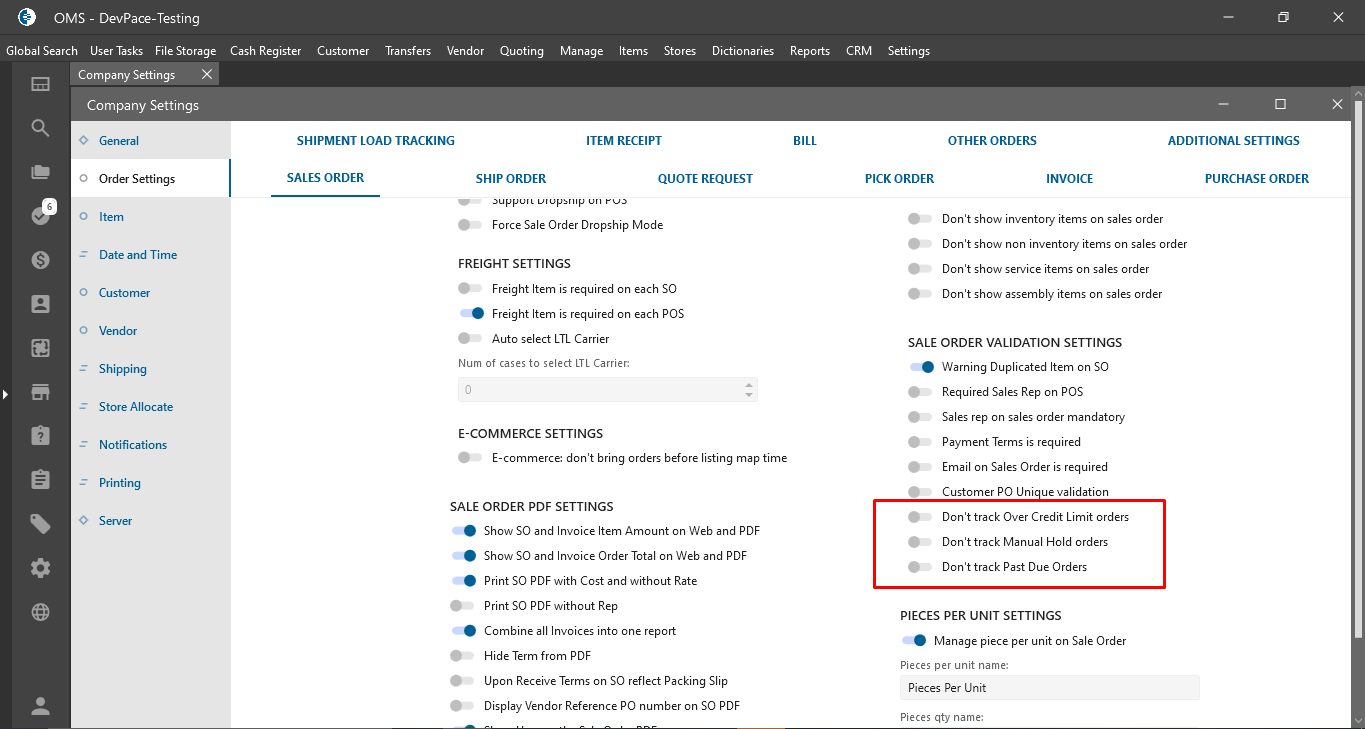The width and height of the screenshot is (1365, 729).
Task: Toggle Warning Duplicated Item on SO off
Action: click(x=922, y=367)
